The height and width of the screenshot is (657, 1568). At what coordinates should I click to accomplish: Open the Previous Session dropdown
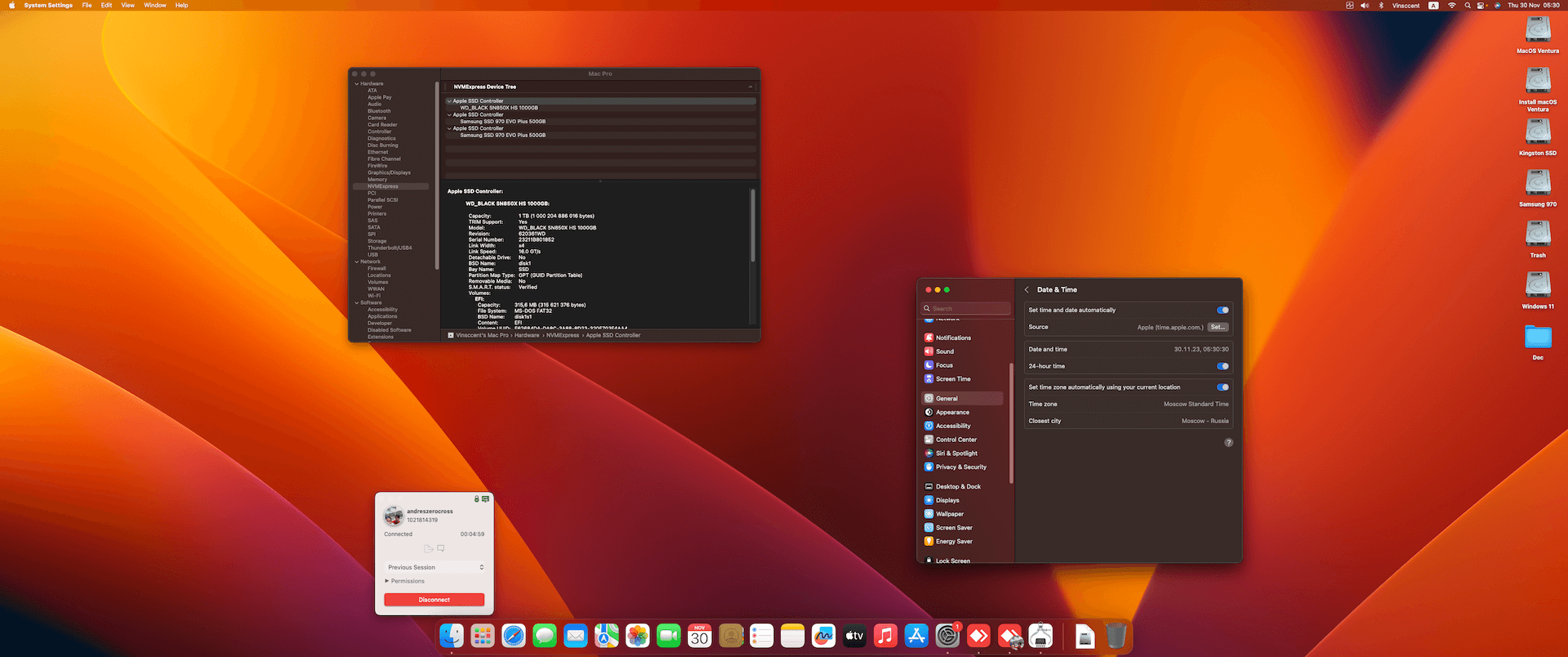tap(435, 567)
